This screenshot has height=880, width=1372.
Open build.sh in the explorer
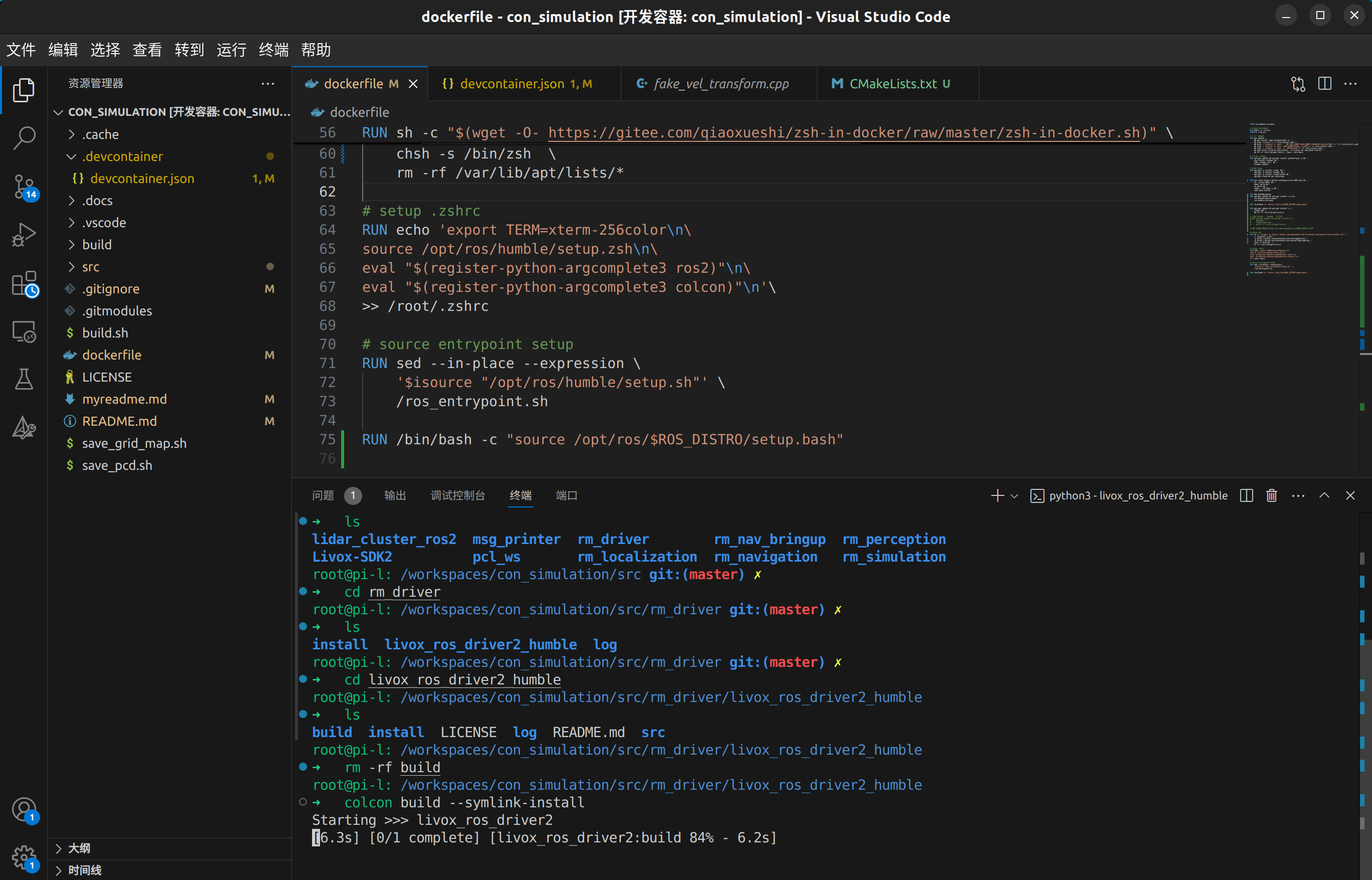(105, 332)
